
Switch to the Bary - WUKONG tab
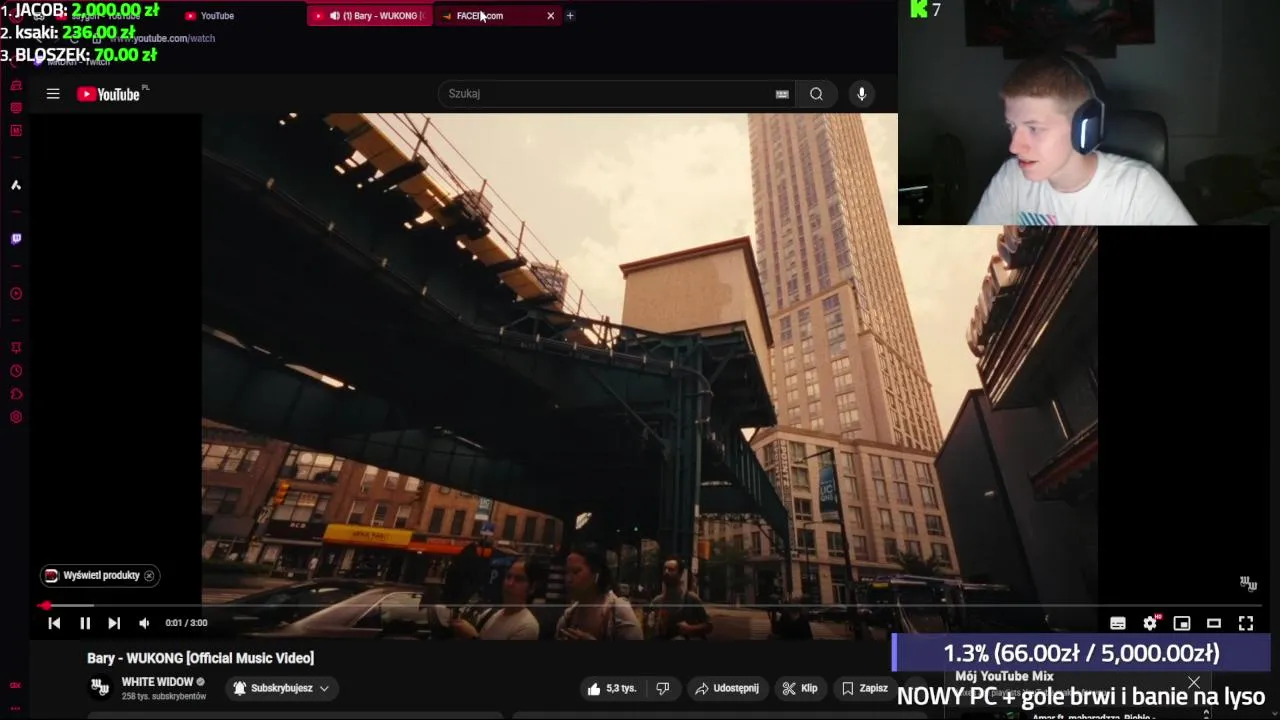click(368, 16)
